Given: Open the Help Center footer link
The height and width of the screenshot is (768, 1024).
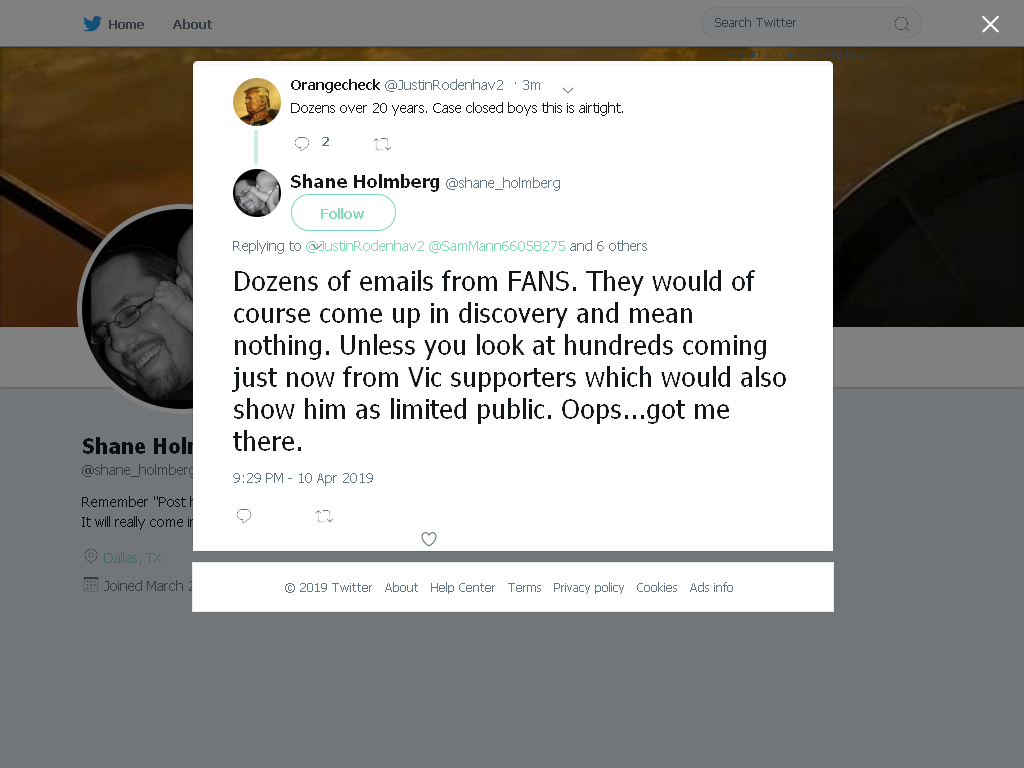Looking at the screenshot, I should (462, 588).
